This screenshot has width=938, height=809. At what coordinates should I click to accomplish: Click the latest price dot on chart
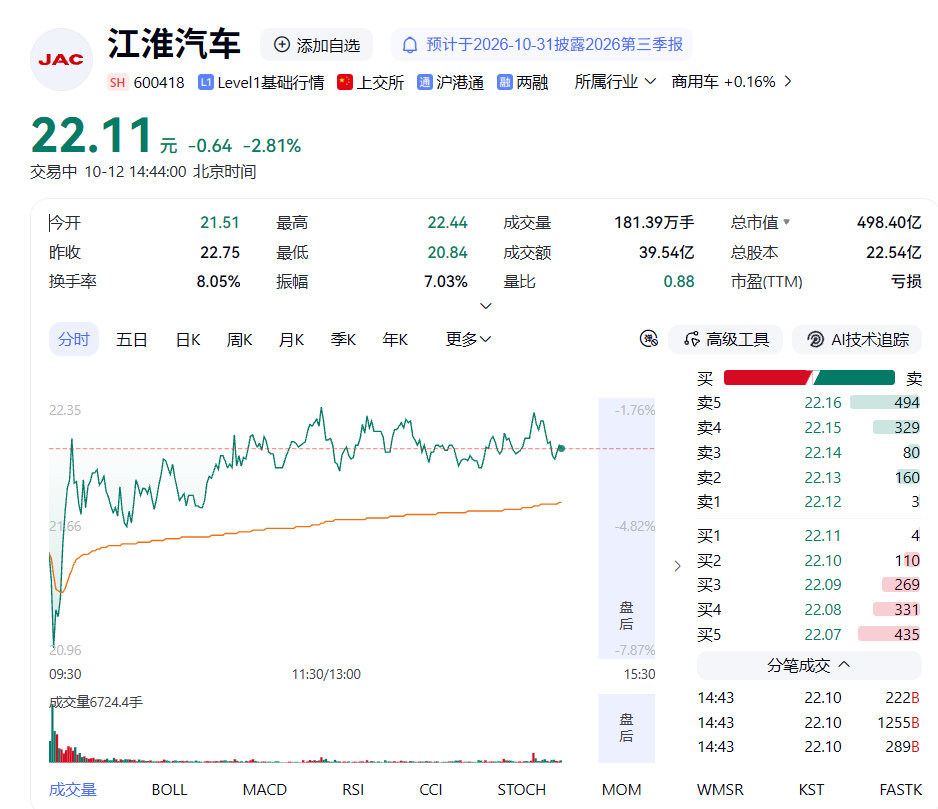point(561,448)
